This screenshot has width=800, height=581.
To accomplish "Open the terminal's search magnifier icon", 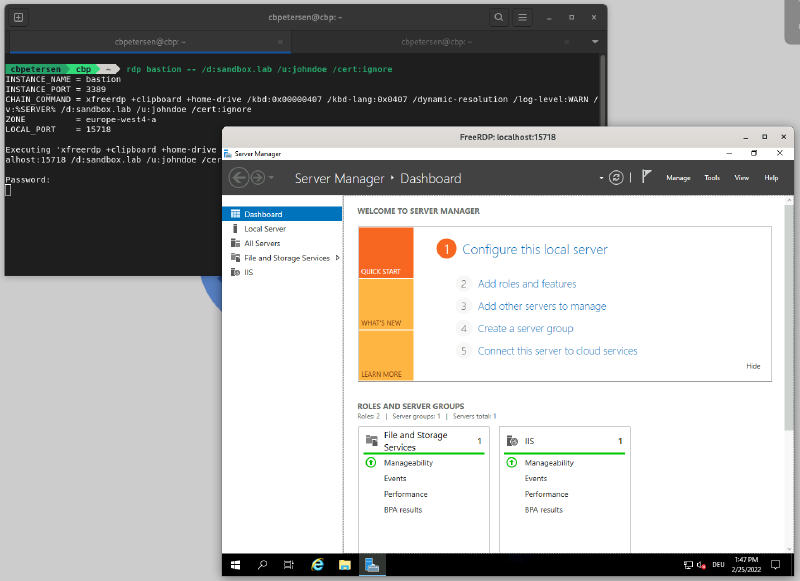I will pos(498,17).
